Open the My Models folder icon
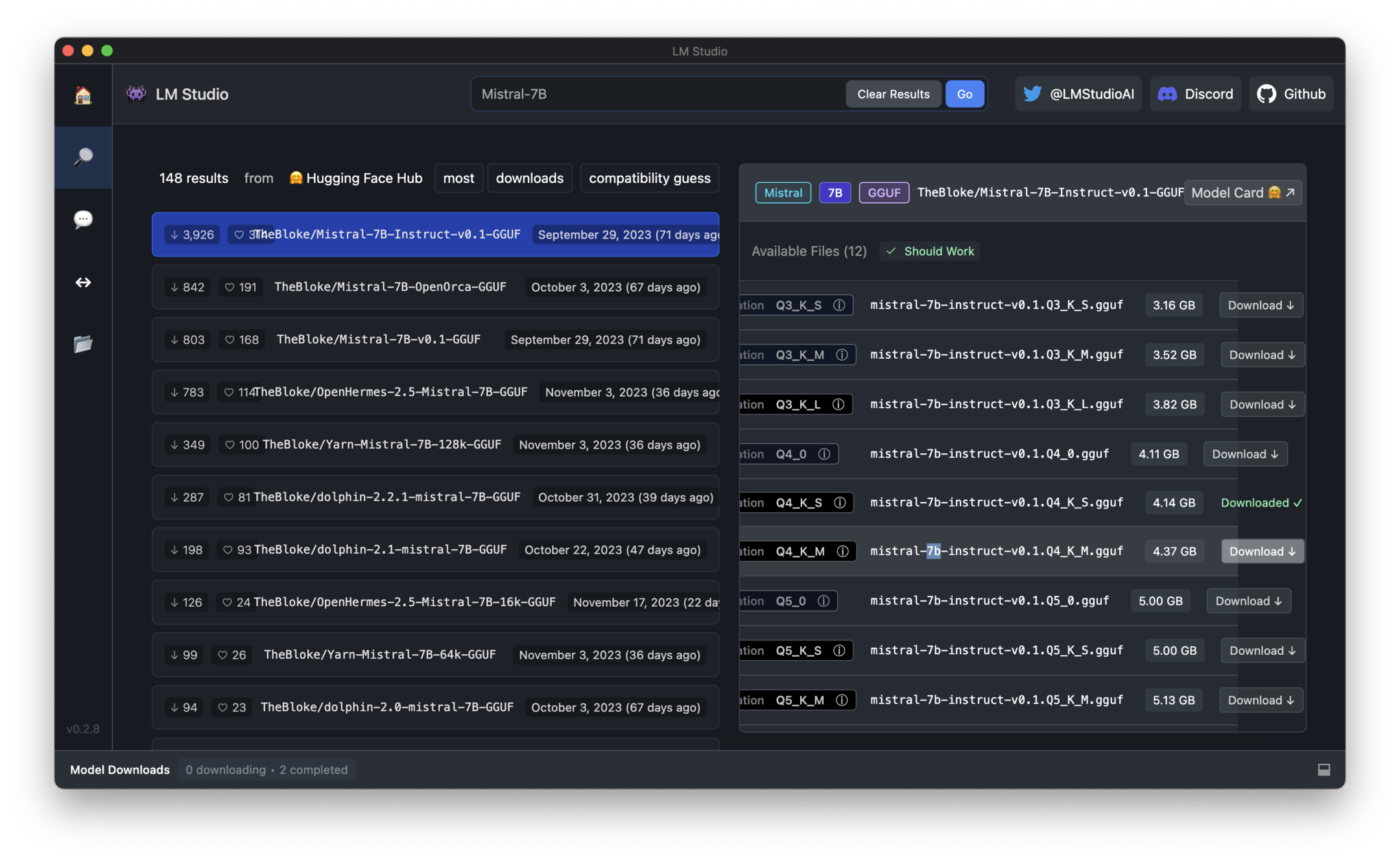Screen dimensions: 1400x861 (83, 344)
